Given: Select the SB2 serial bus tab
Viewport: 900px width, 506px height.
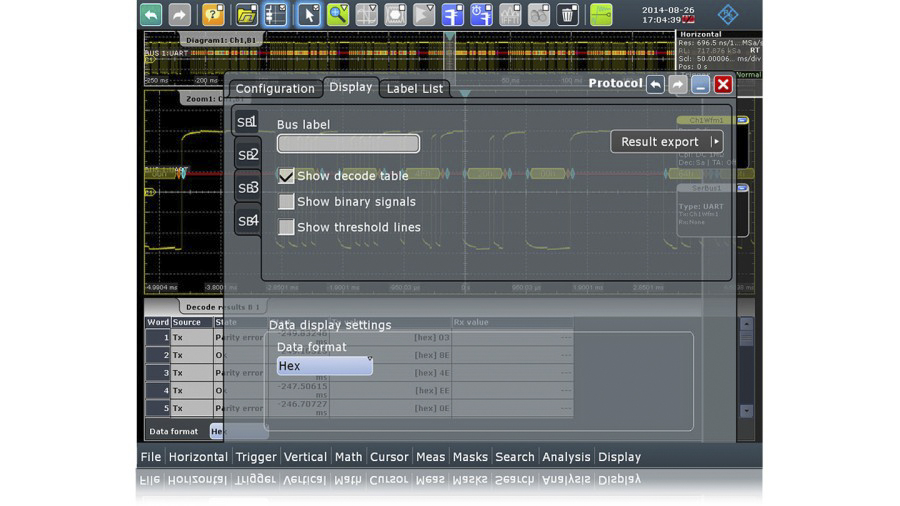Looking at the screenshot, I should pyautogui.click(x=247, y=155).
